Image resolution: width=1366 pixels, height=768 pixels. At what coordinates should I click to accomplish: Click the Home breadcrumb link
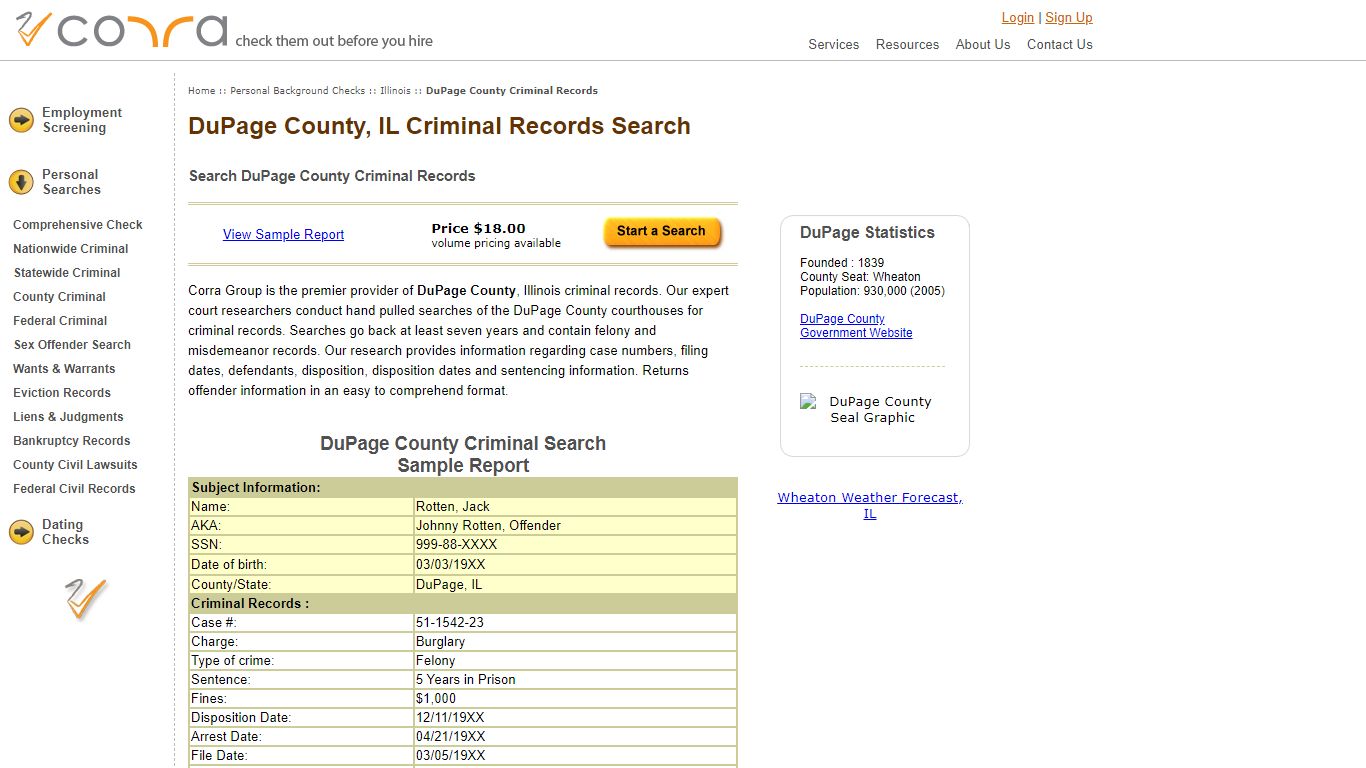coord(201,90)
